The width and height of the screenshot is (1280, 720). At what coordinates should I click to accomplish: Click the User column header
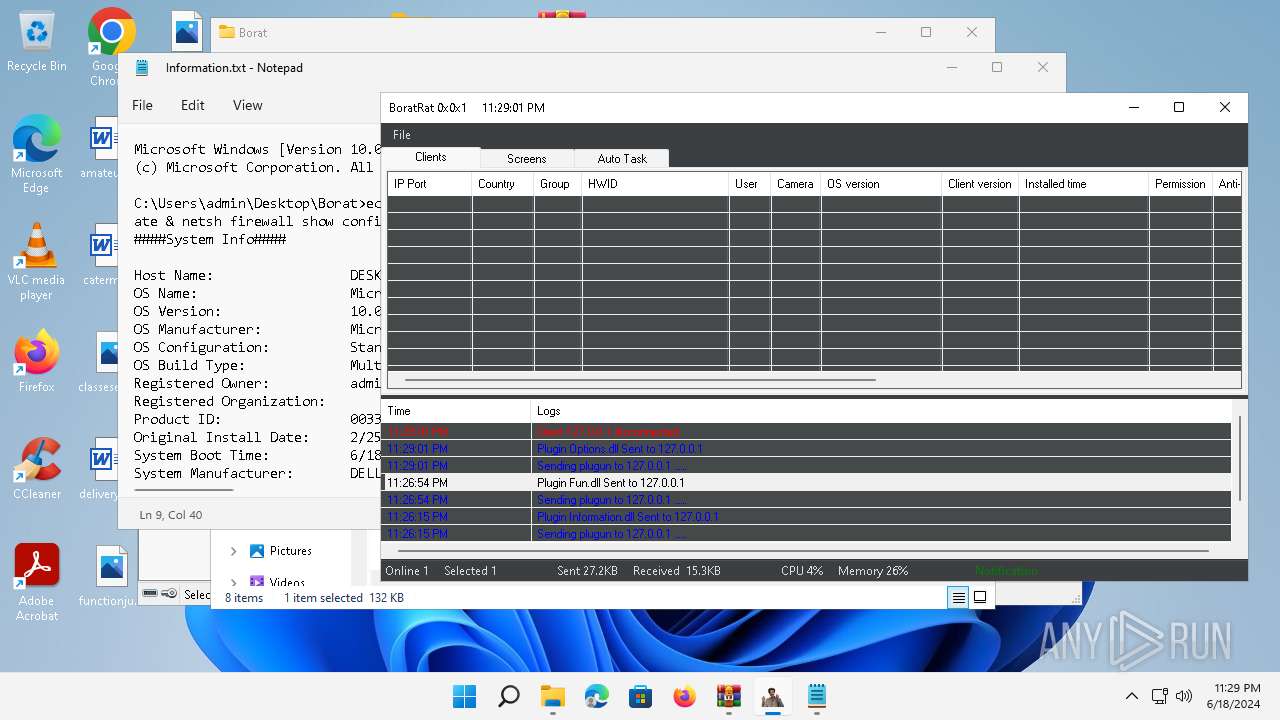pos(750,184)
